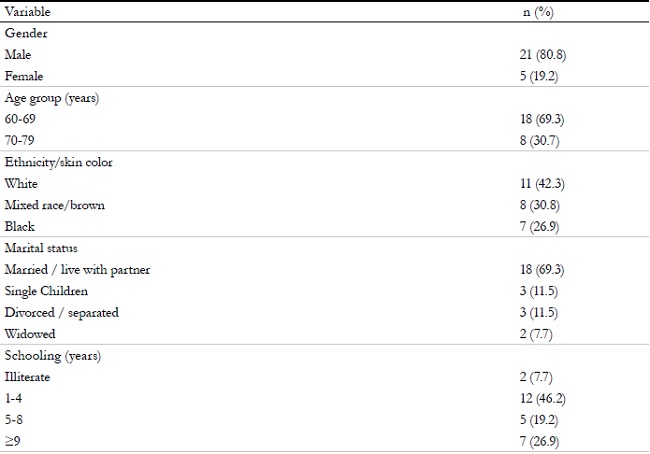Click the "70-79" age row label
This screenshot has height=454, width=650.
[20, 140]
